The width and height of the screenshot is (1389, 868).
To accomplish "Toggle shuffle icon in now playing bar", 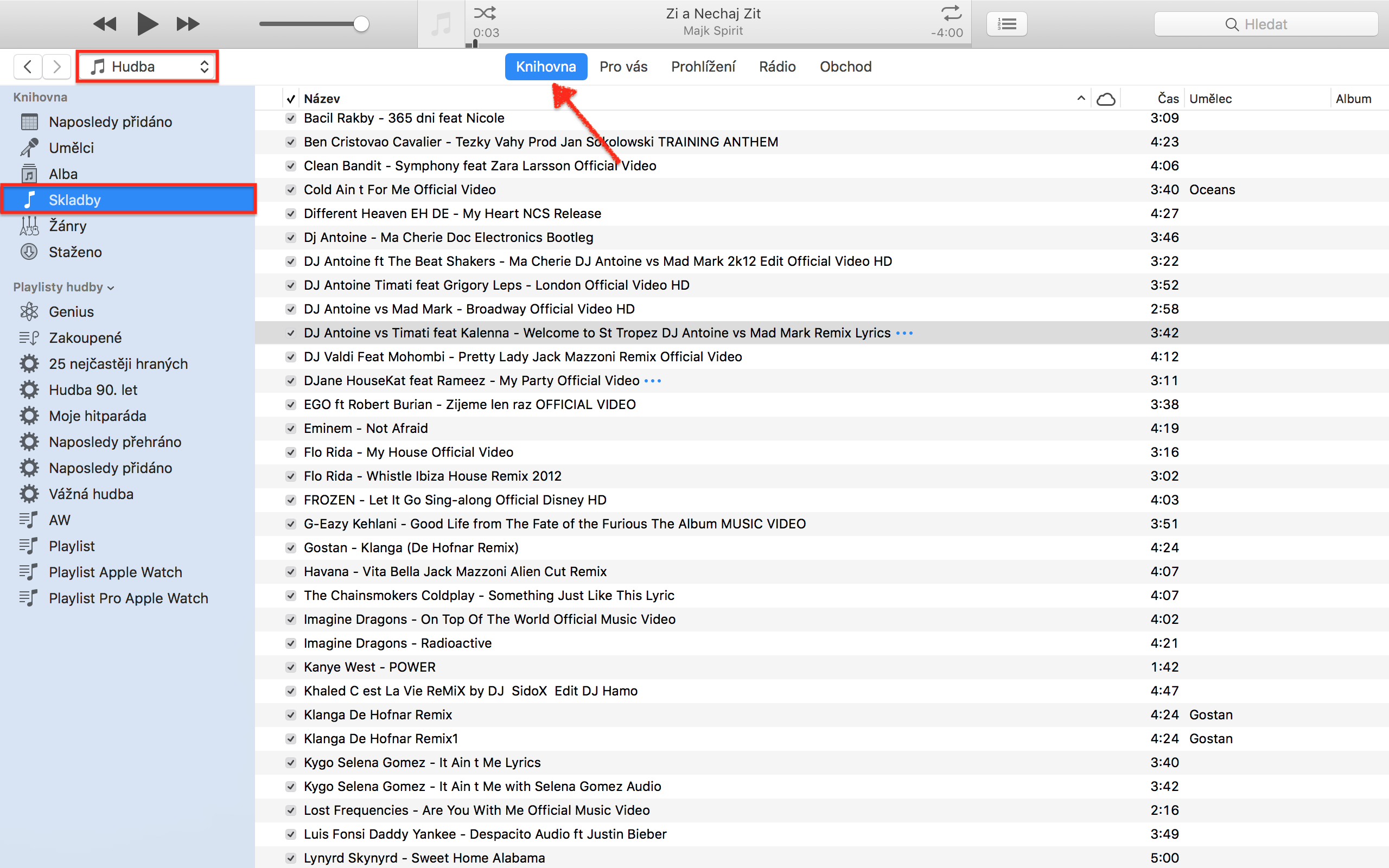I will click(x=485, y=12).
